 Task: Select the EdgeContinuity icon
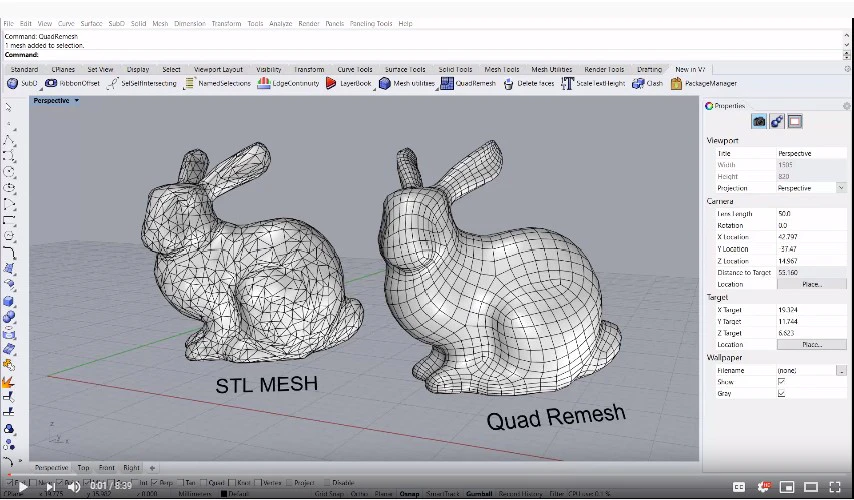coord(264,83)
